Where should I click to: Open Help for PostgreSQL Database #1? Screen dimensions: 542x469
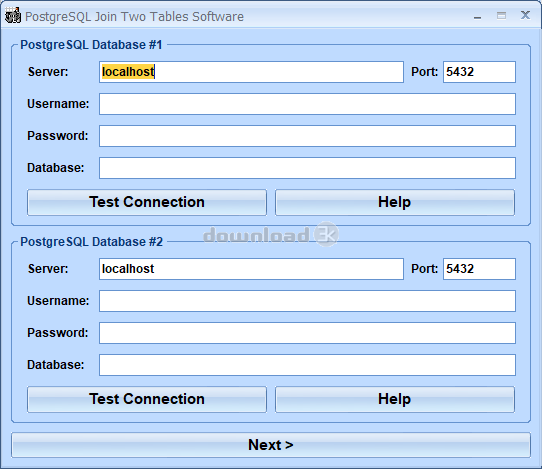[395, 202]
